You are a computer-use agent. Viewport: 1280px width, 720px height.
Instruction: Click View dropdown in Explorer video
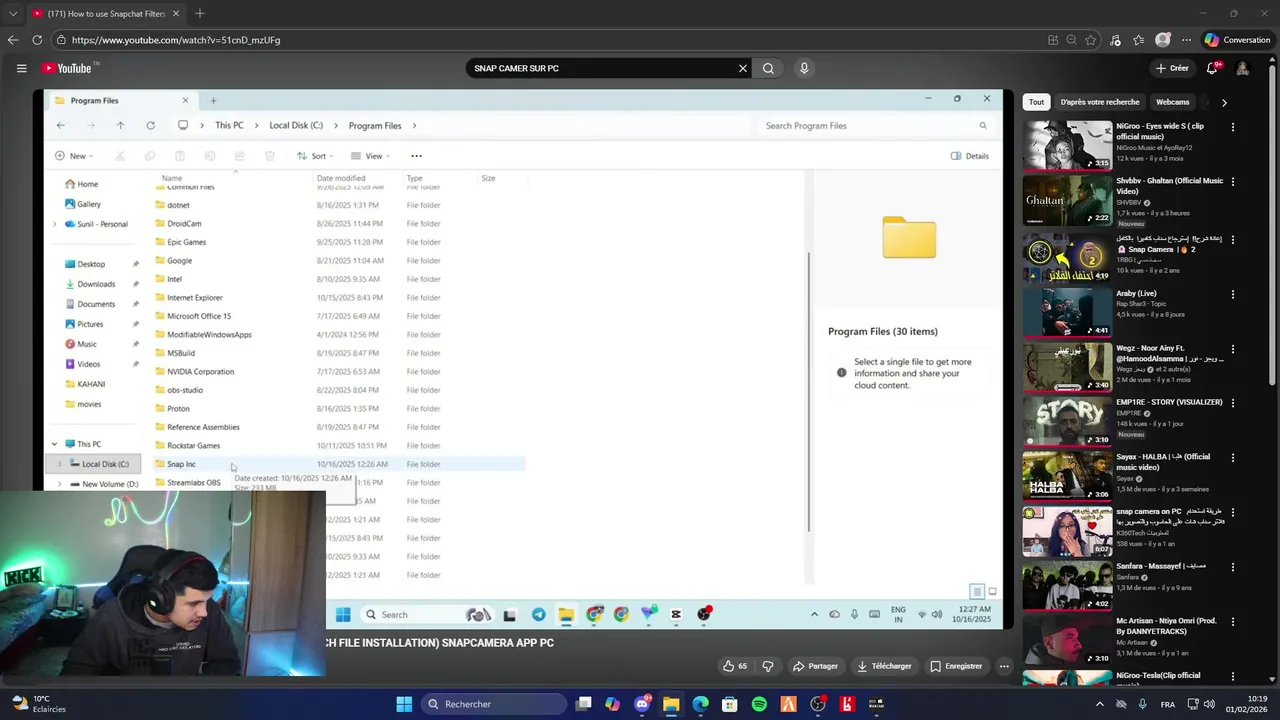pos(369,156)
